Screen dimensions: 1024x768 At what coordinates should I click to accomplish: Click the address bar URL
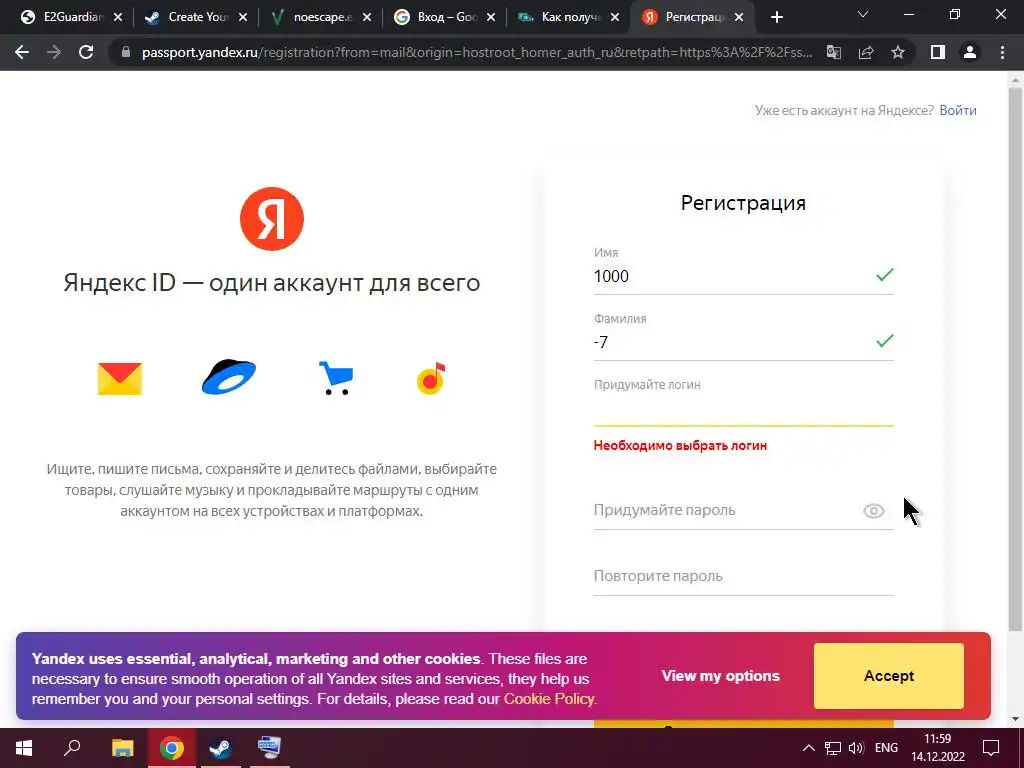click(477, 52)
